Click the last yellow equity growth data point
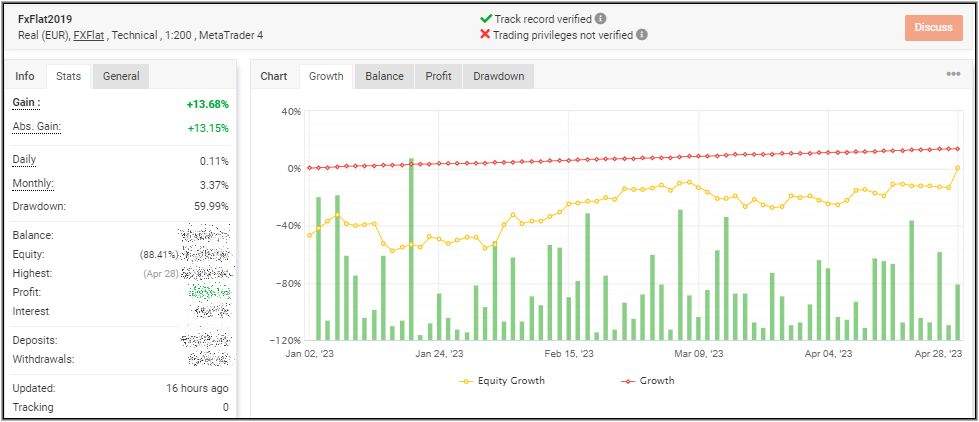 pyautogui.click(x=957, y=168)
